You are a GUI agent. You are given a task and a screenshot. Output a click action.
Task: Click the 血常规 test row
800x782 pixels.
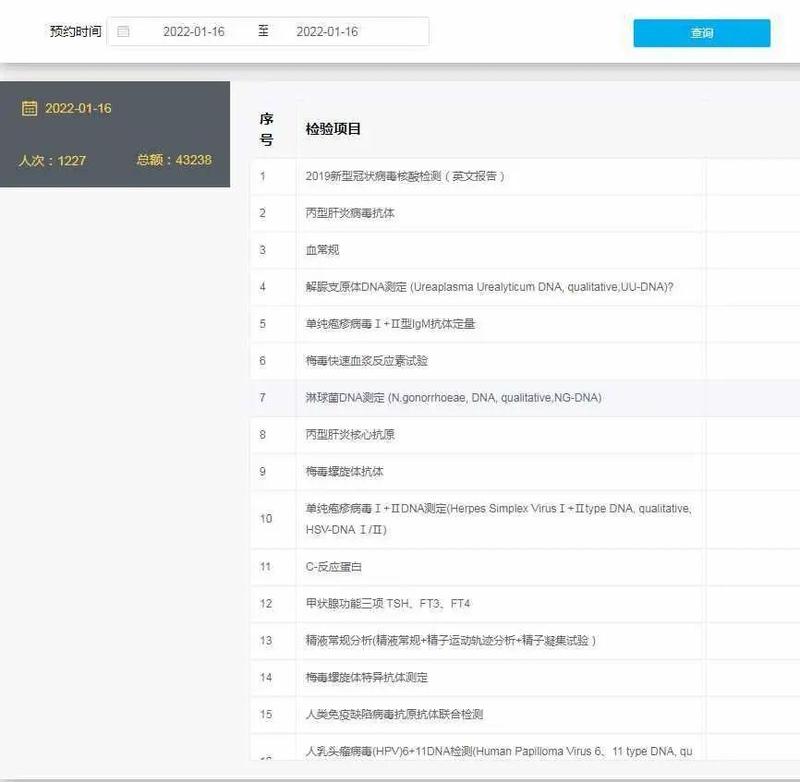pyautogui.click(x=322, y=250)
